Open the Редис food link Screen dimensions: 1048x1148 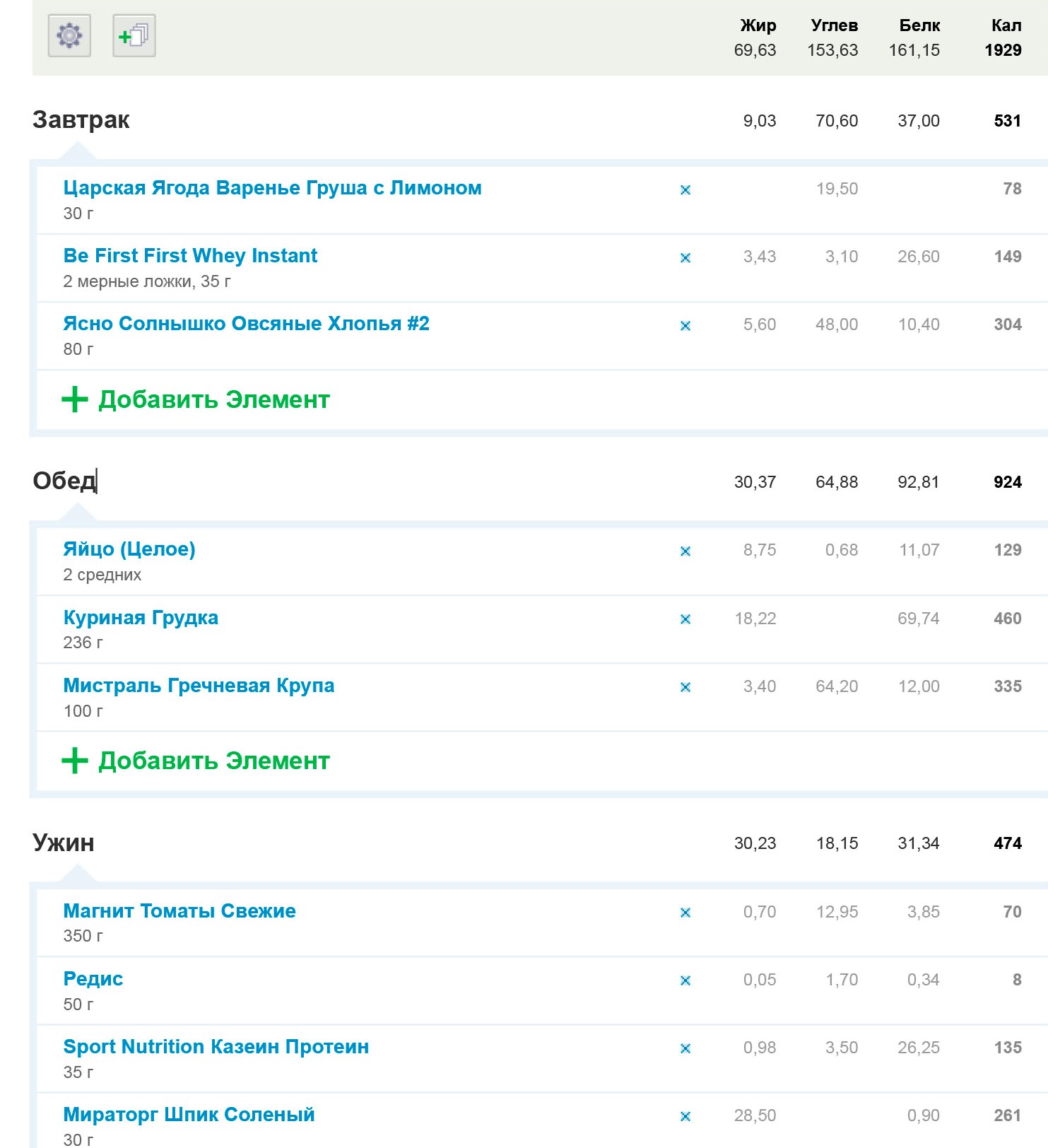(93, 978)
